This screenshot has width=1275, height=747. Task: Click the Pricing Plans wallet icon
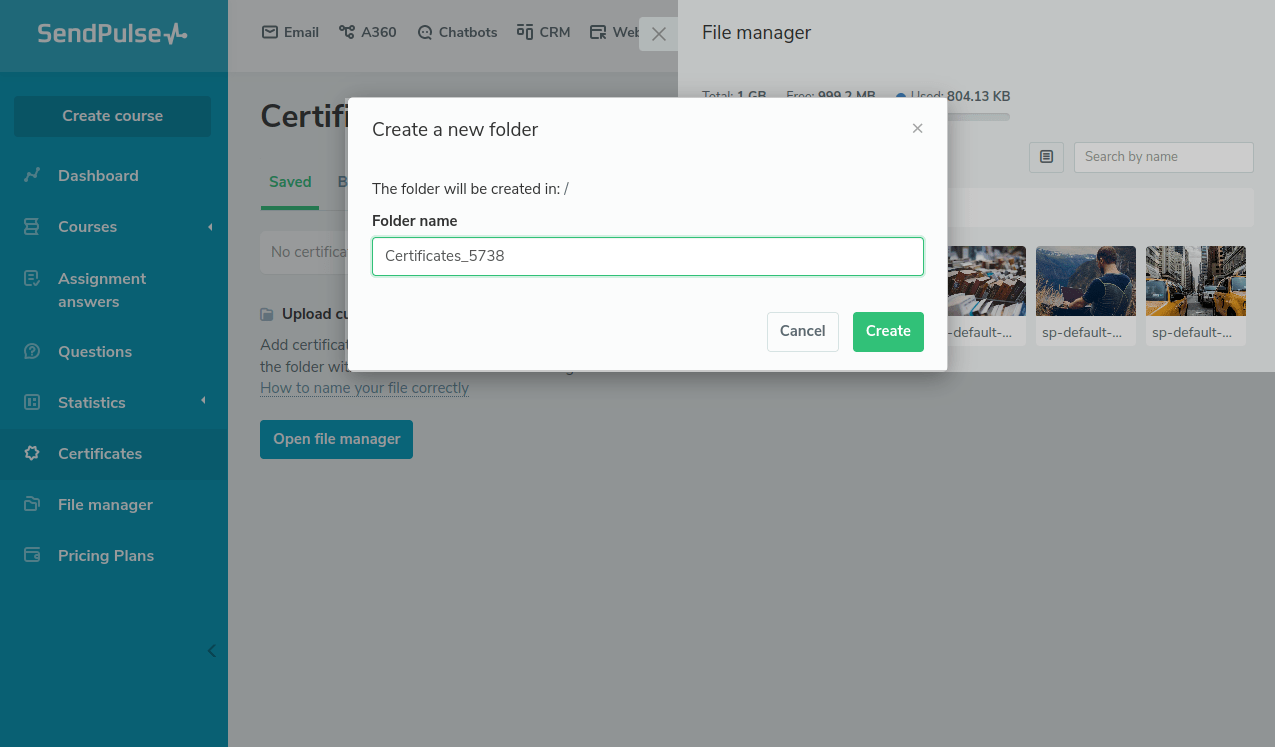32,555
